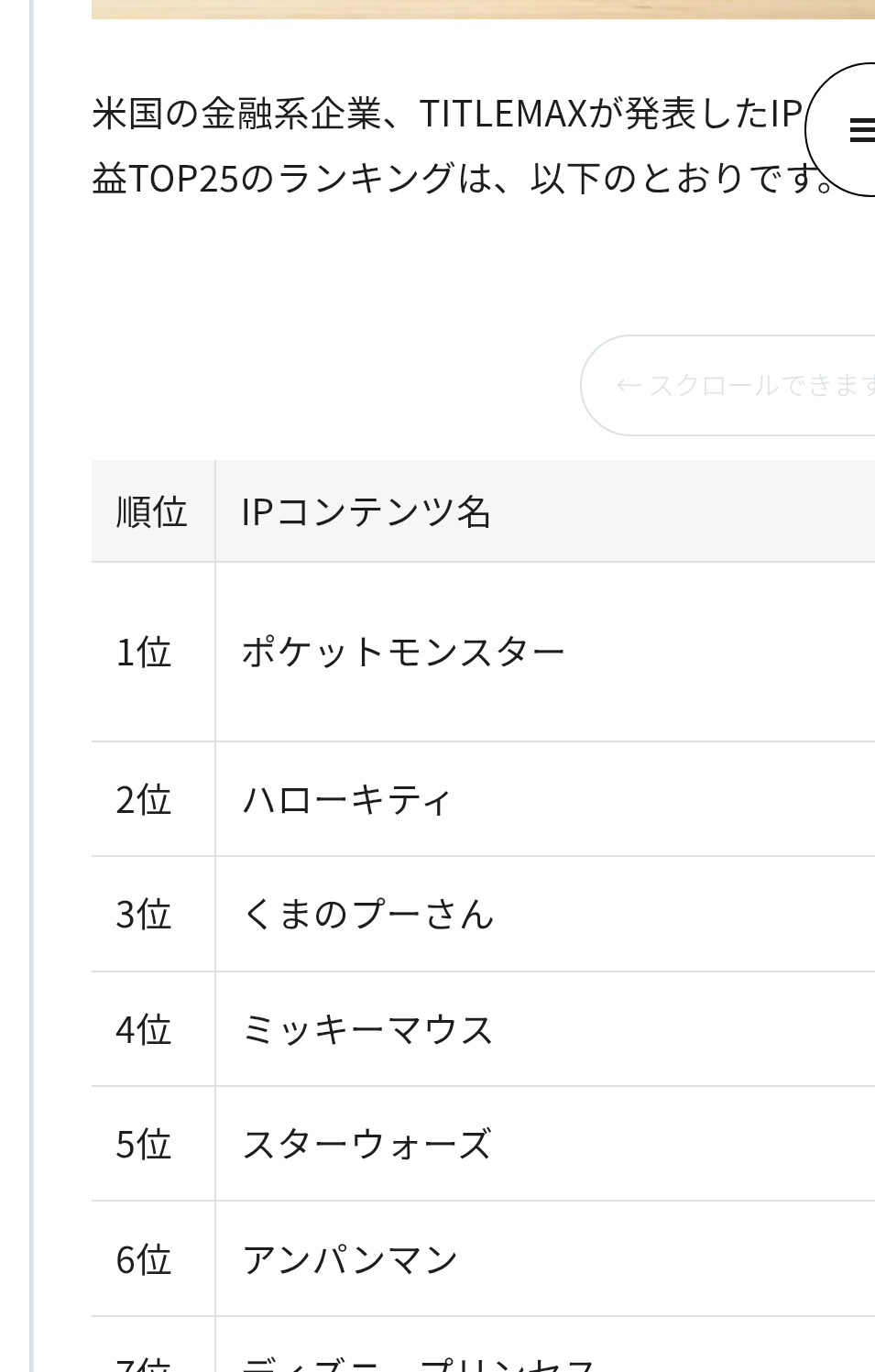Select the 5位 rank cell
Screen dimensions: 875x1372
(x=153, y=1144)
